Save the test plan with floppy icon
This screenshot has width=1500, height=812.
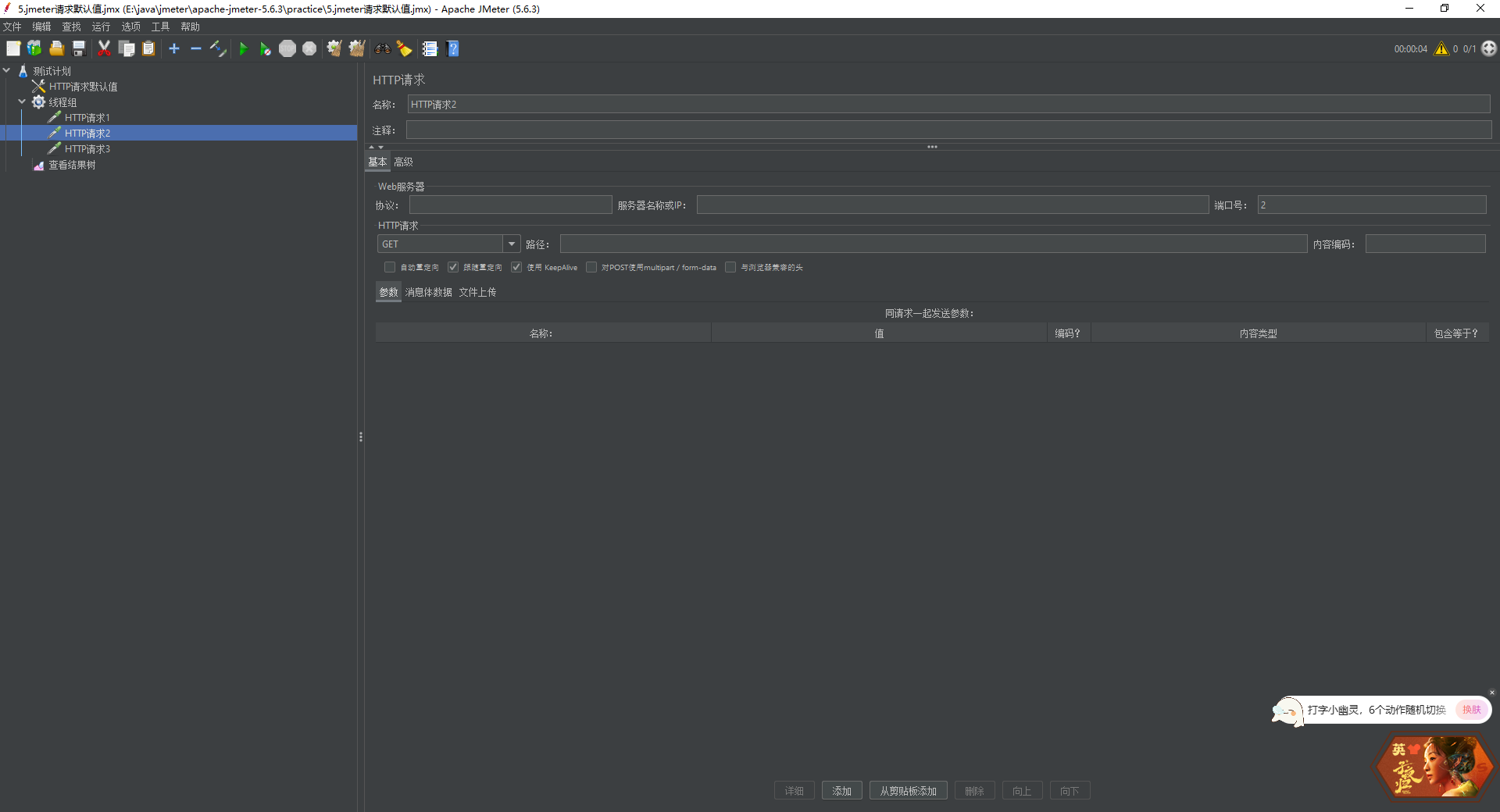(x=78, y=48)
